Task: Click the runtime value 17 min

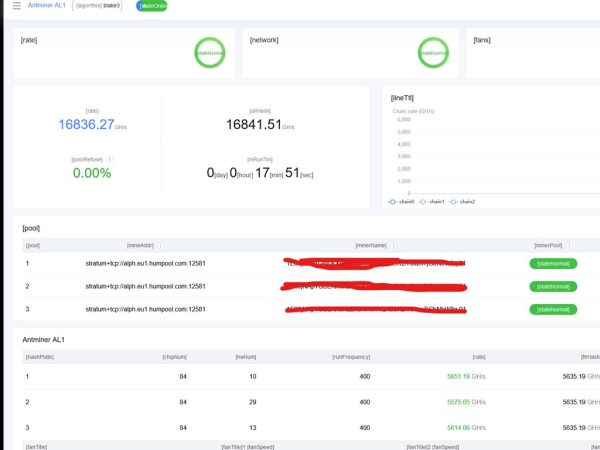Action: pos(269,173)
